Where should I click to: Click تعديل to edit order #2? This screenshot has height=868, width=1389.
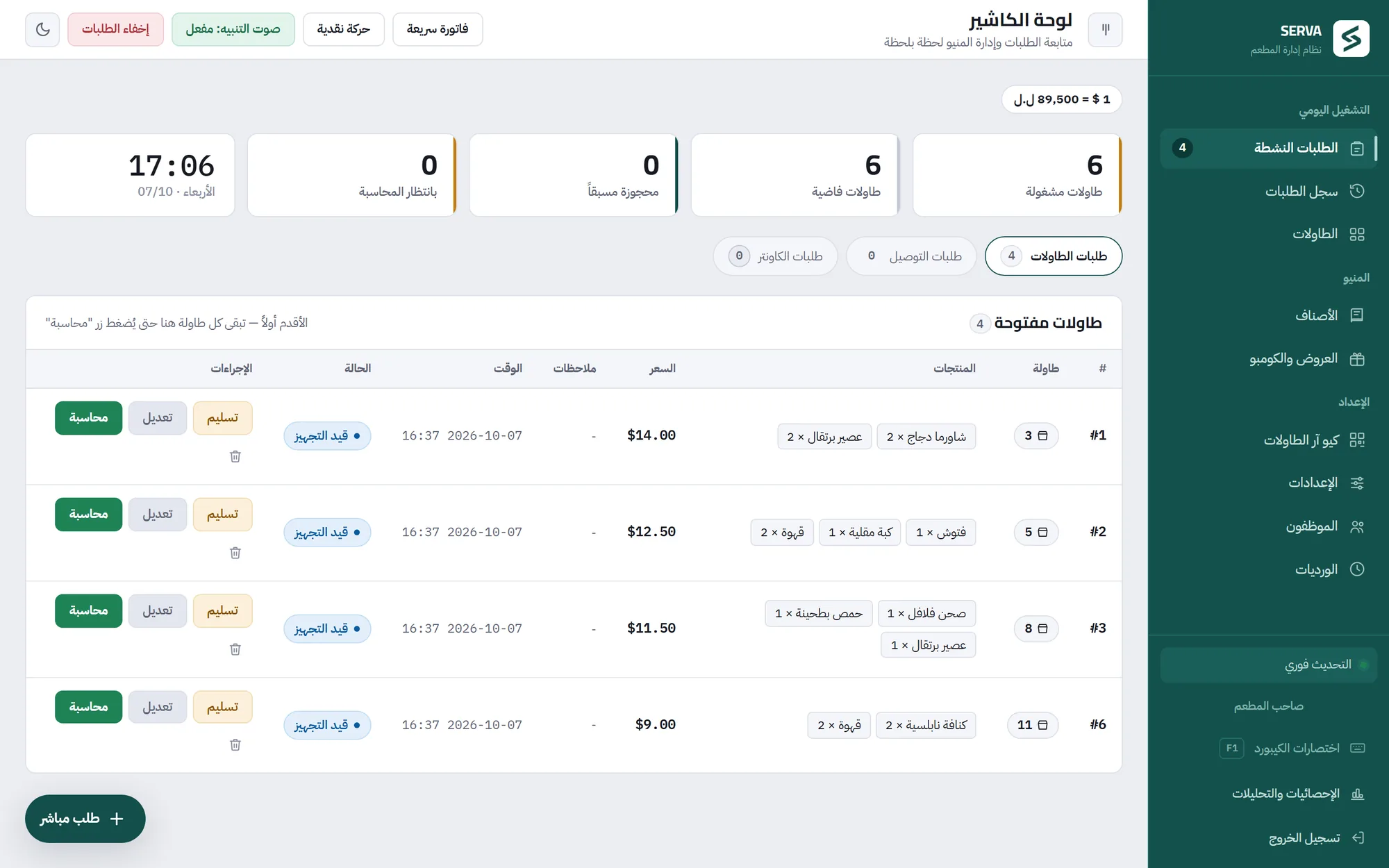click(158, 515)
